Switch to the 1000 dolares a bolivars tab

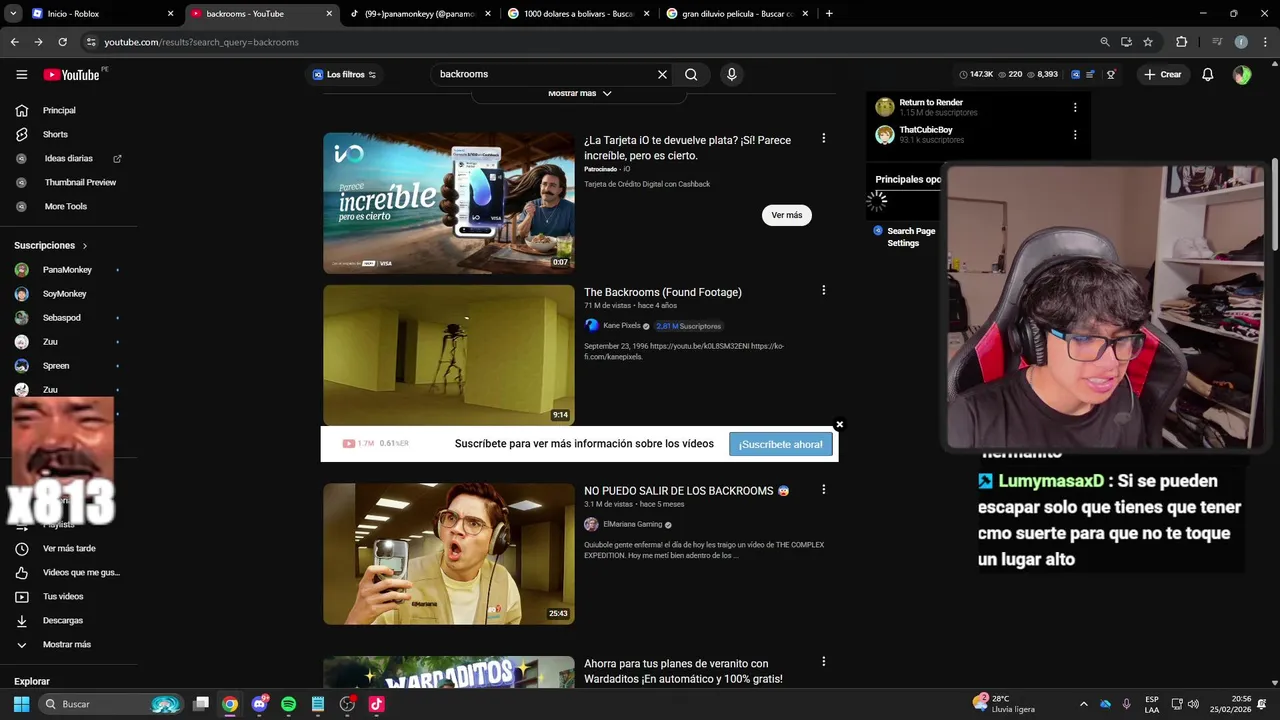pos(578,14)
